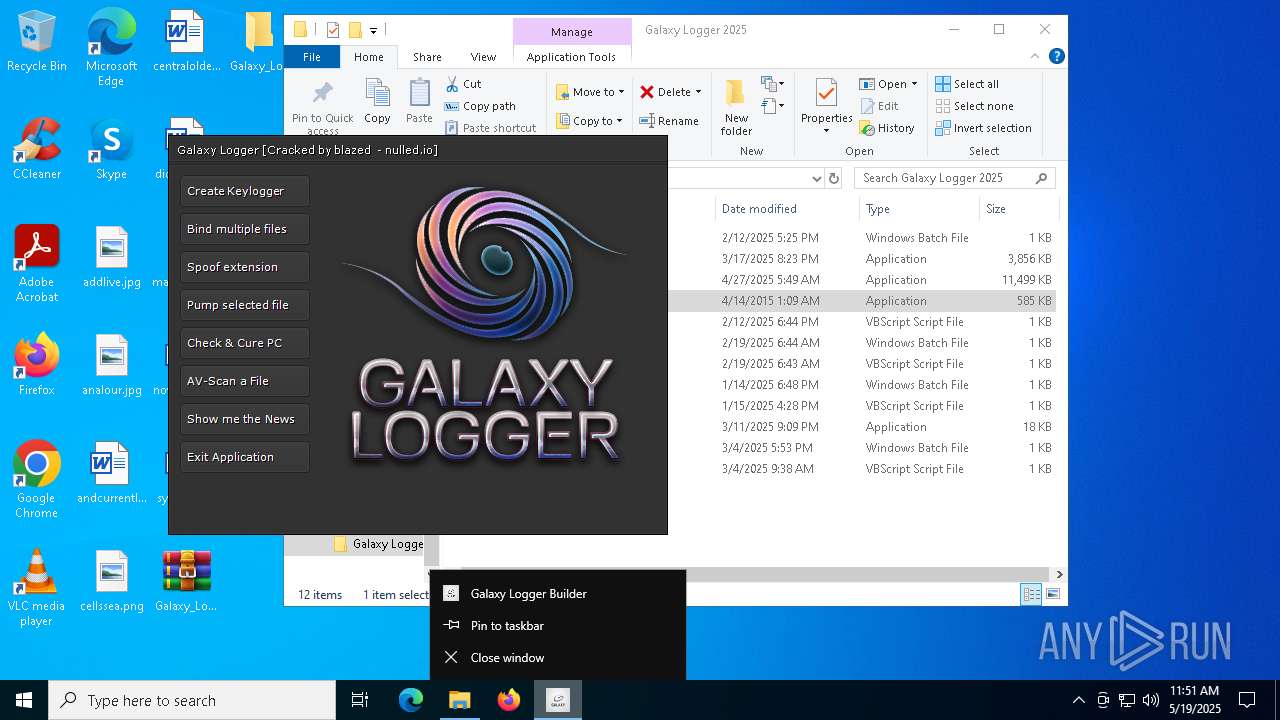This screenshot has width=1280, height=720.
Task: Open Recycle Bin desktop icon
Action: click(x=36, y=42)
